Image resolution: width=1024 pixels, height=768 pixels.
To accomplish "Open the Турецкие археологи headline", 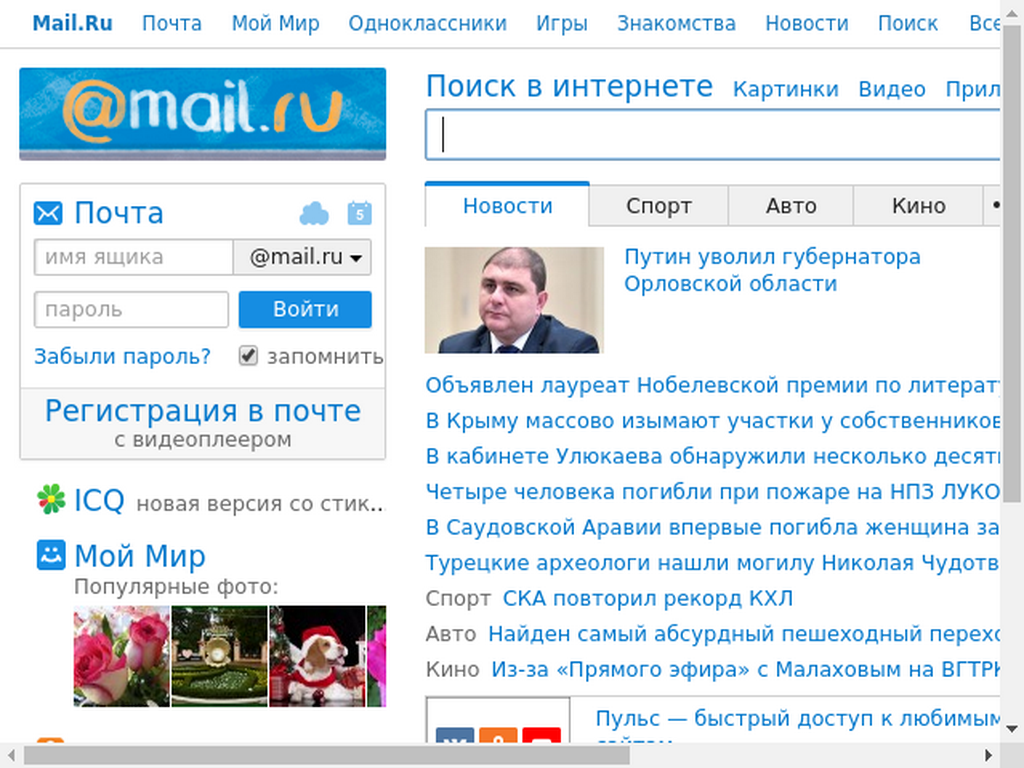I will [x=712, y=562].
